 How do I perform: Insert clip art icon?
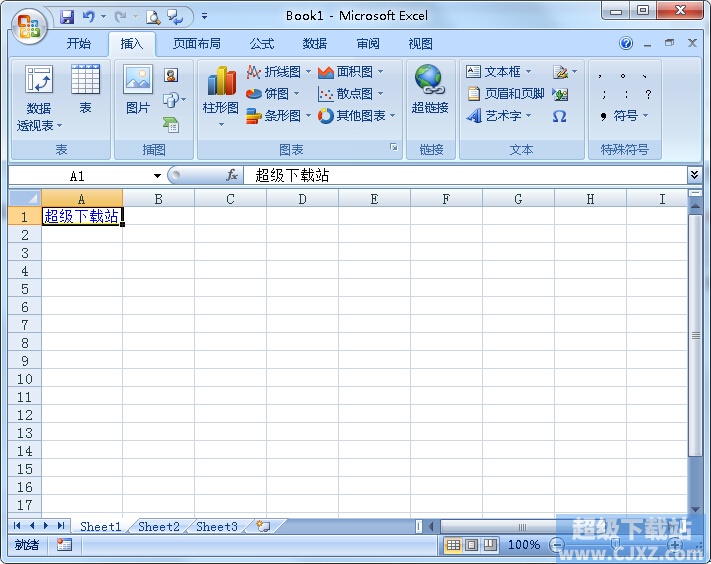click(x=171, y=75)
